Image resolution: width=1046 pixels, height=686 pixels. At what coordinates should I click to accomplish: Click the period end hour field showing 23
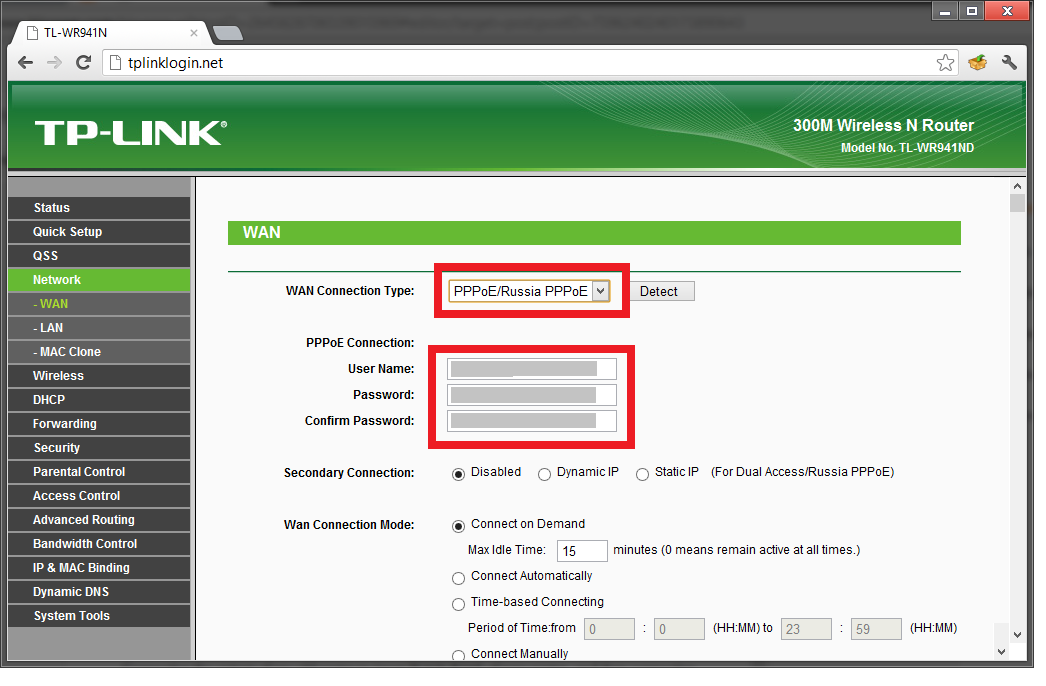point(806,629)
